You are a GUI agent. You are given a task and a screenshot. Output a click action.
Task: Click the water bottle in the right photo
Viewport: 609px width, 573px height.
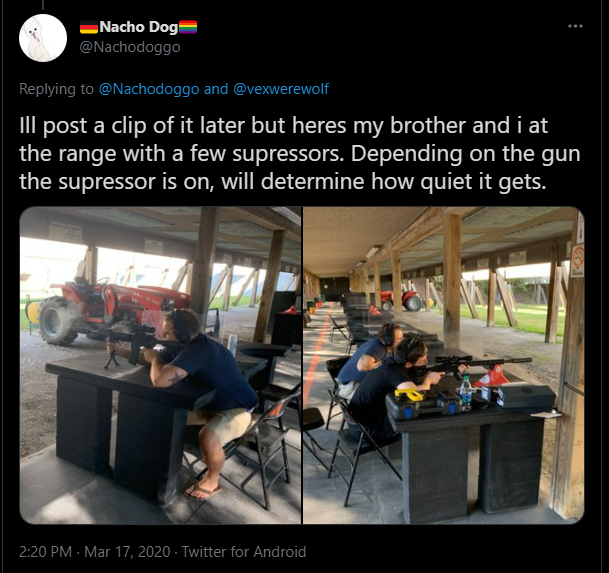(466, 393)
